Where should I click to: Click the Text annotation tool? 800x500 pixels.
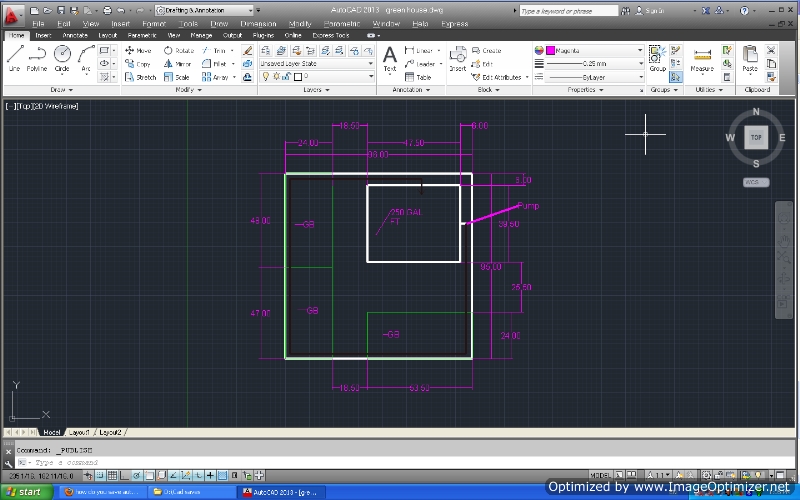390,58
